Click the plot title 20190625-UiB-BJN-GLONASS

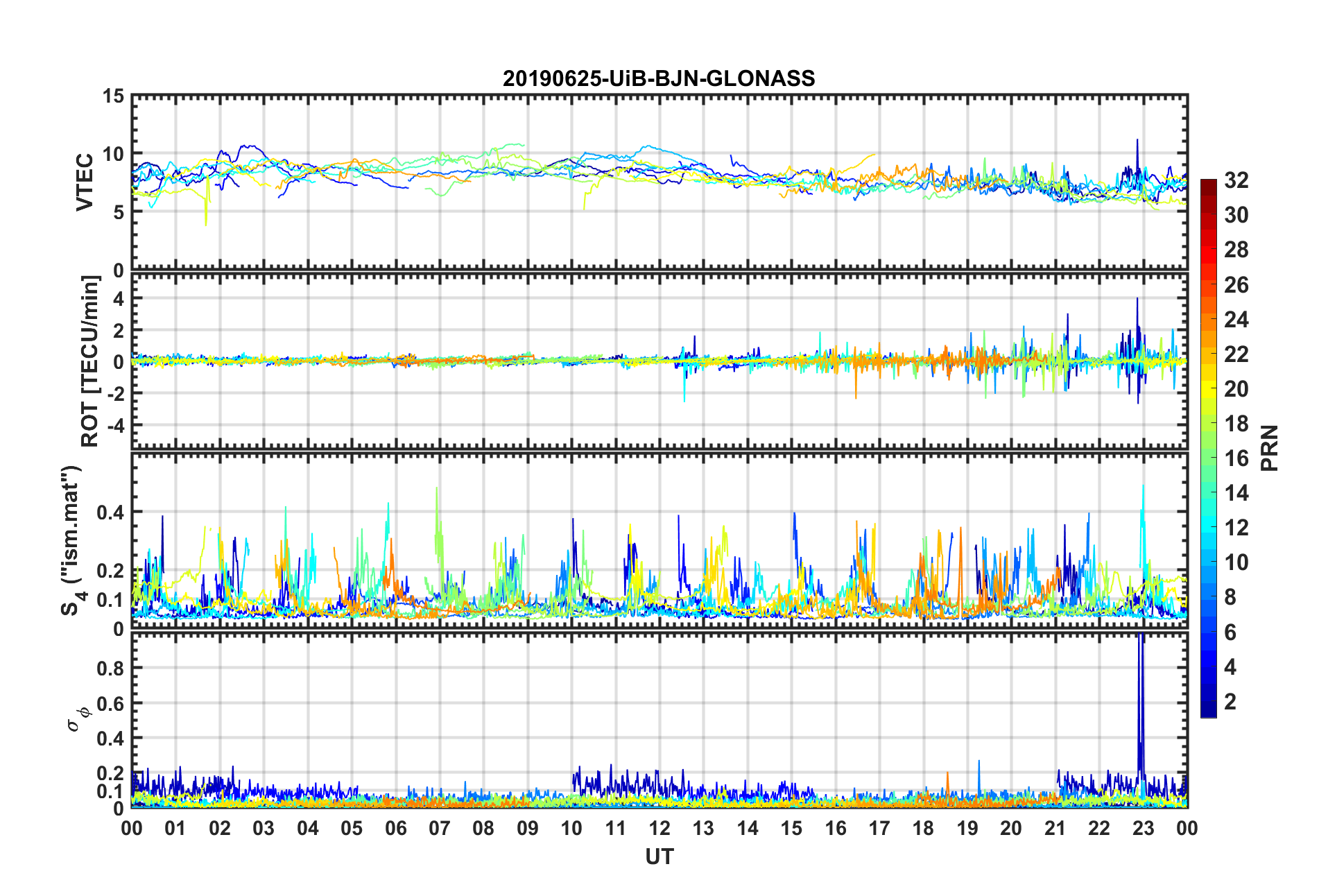click(x=659, y=78)
